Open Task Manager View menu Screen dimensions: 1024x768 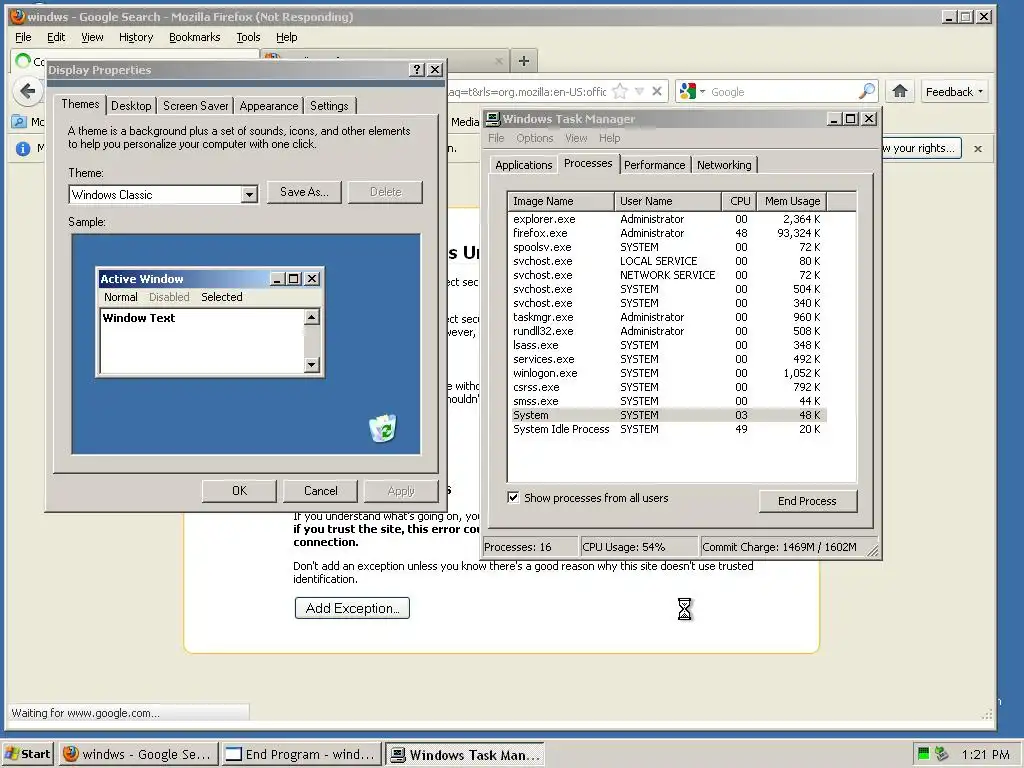point(576,138)
